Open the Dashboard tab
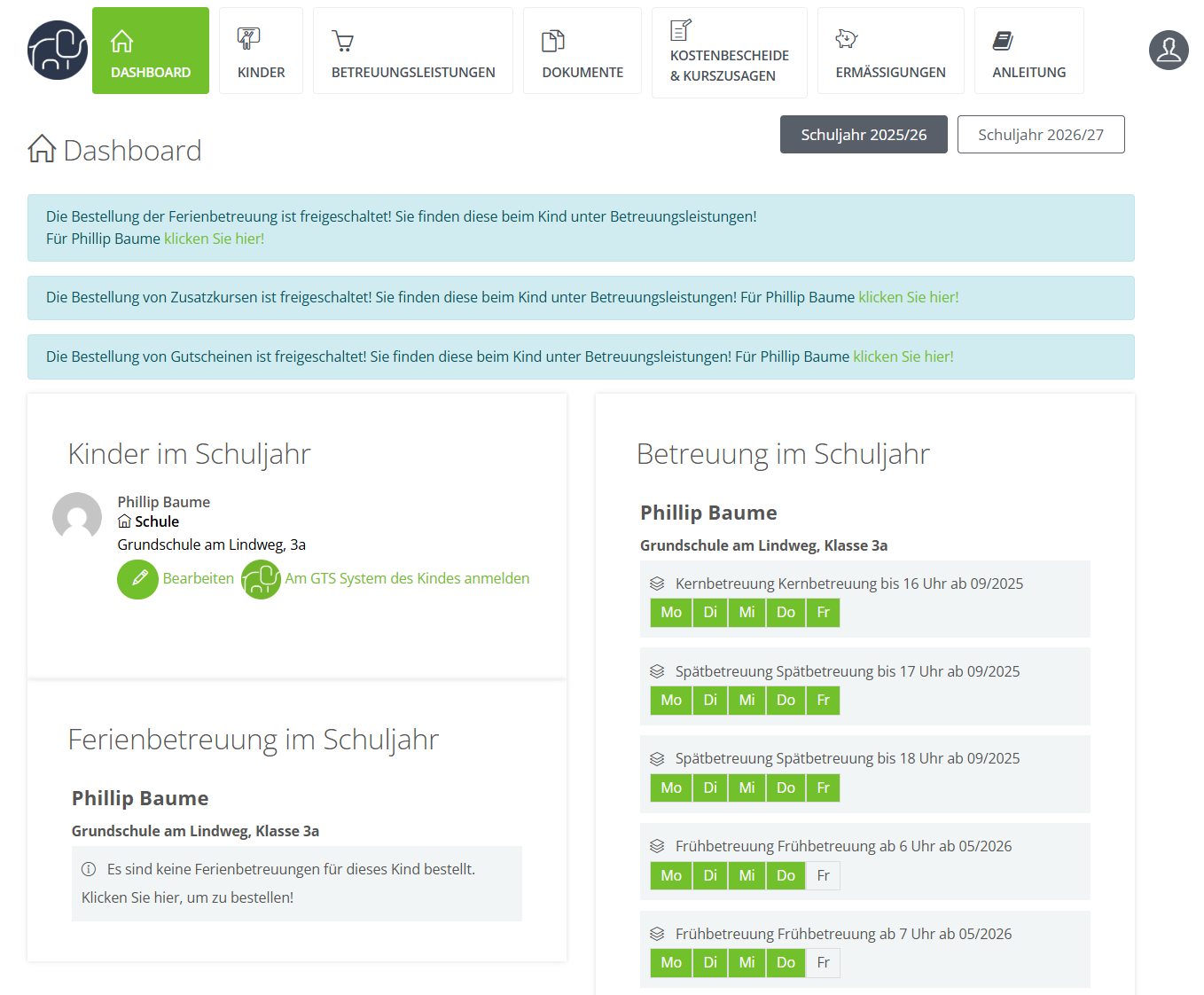 [x=151, y=51]
